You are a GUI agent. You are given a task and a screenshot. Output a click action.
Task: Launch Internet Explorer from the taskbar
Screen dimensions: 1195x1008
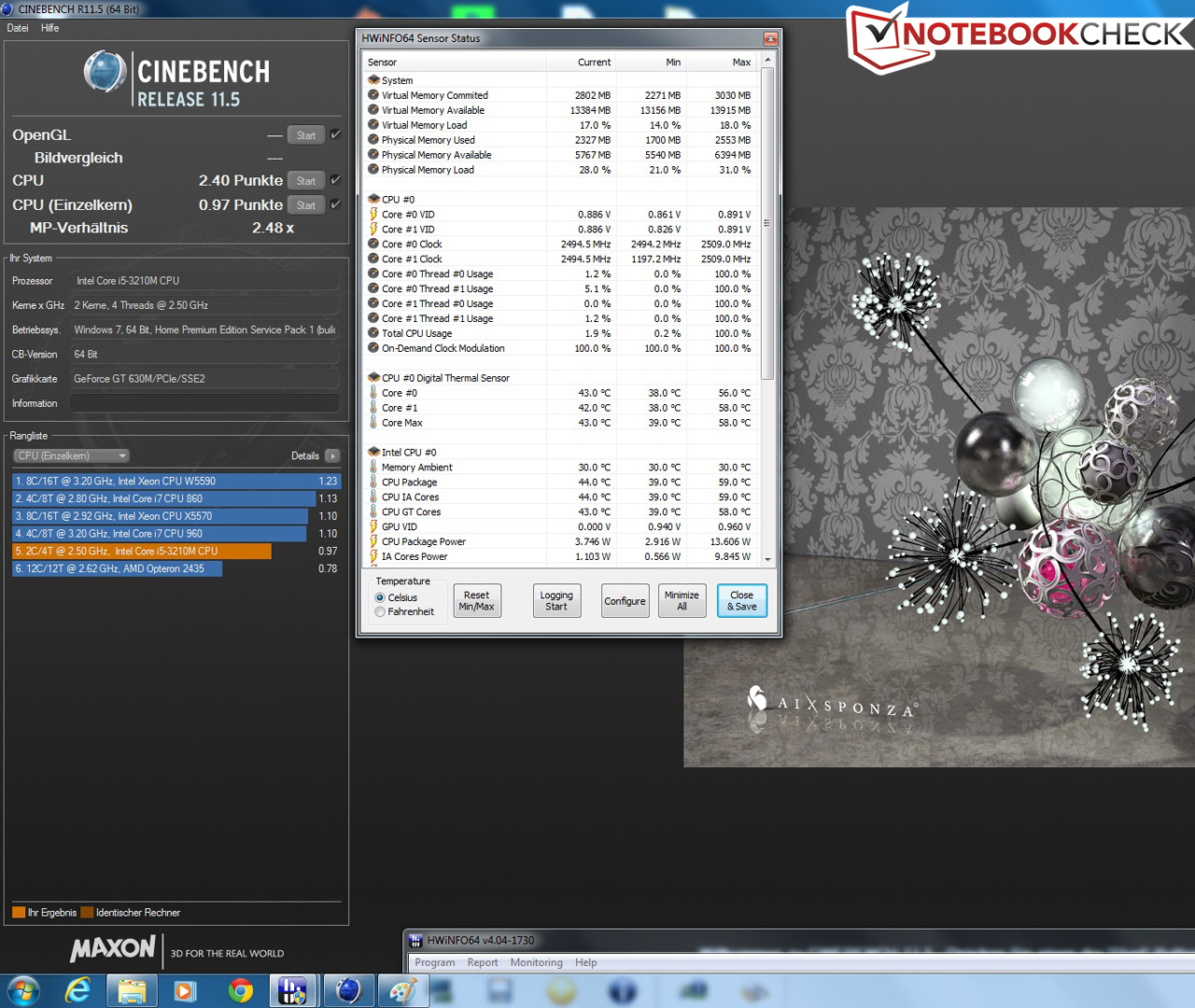pyautogui.click(x=77, y=990)
